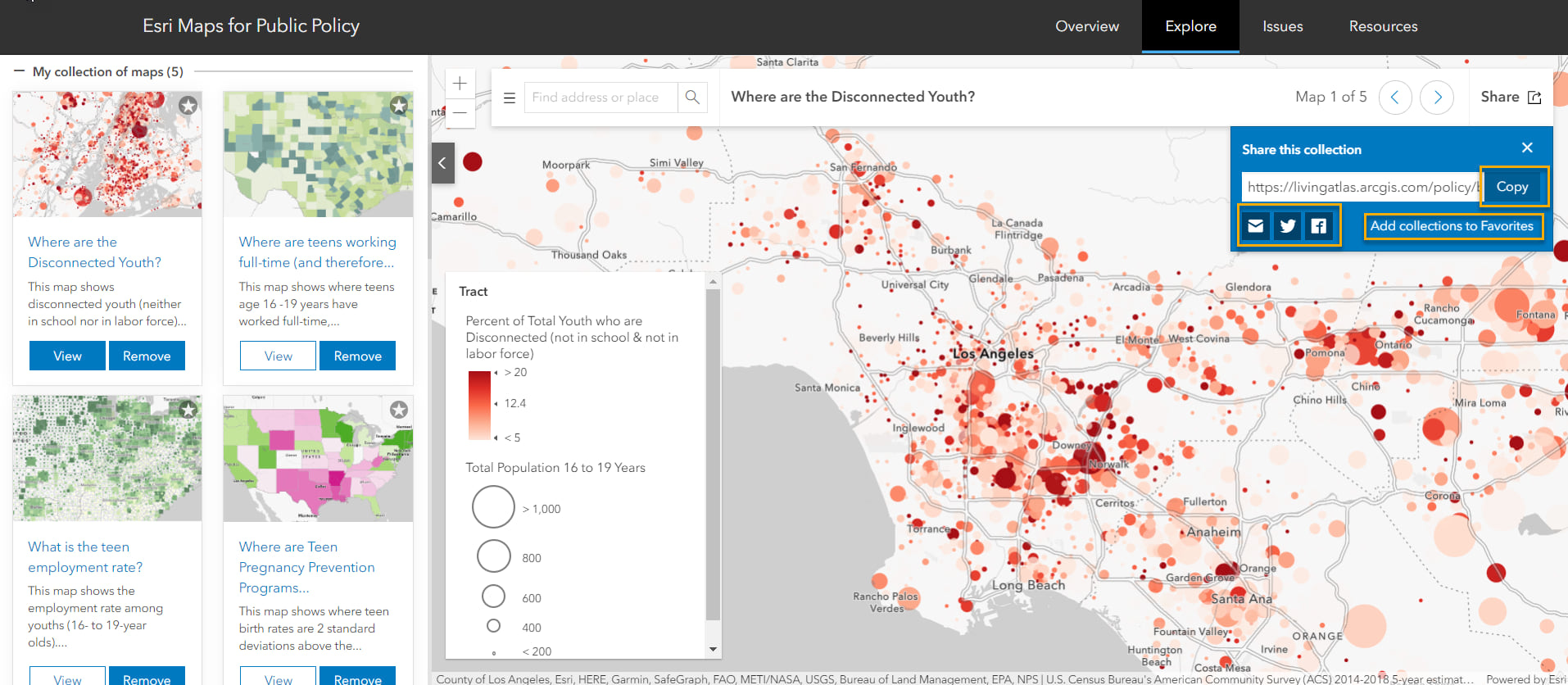The image size is (1568, 685).
Task: Click the Share label in toolbar
Action: click(x=1500, y=97)
